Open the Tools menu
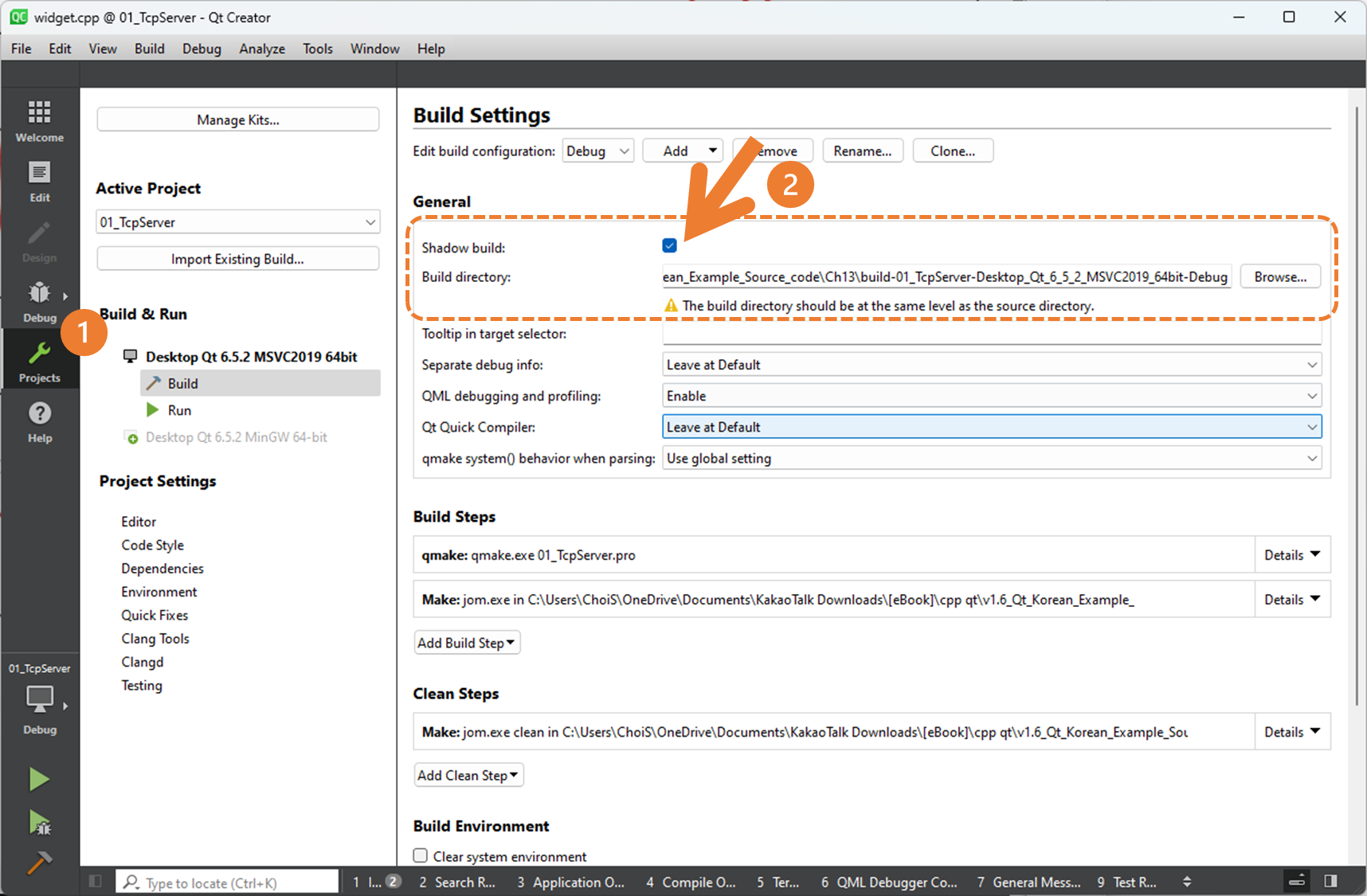 tap(318, 49)
